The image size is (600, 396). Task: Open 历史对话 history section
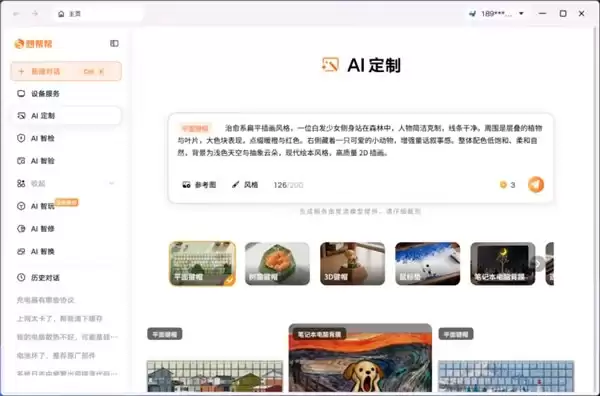point(45,278)
